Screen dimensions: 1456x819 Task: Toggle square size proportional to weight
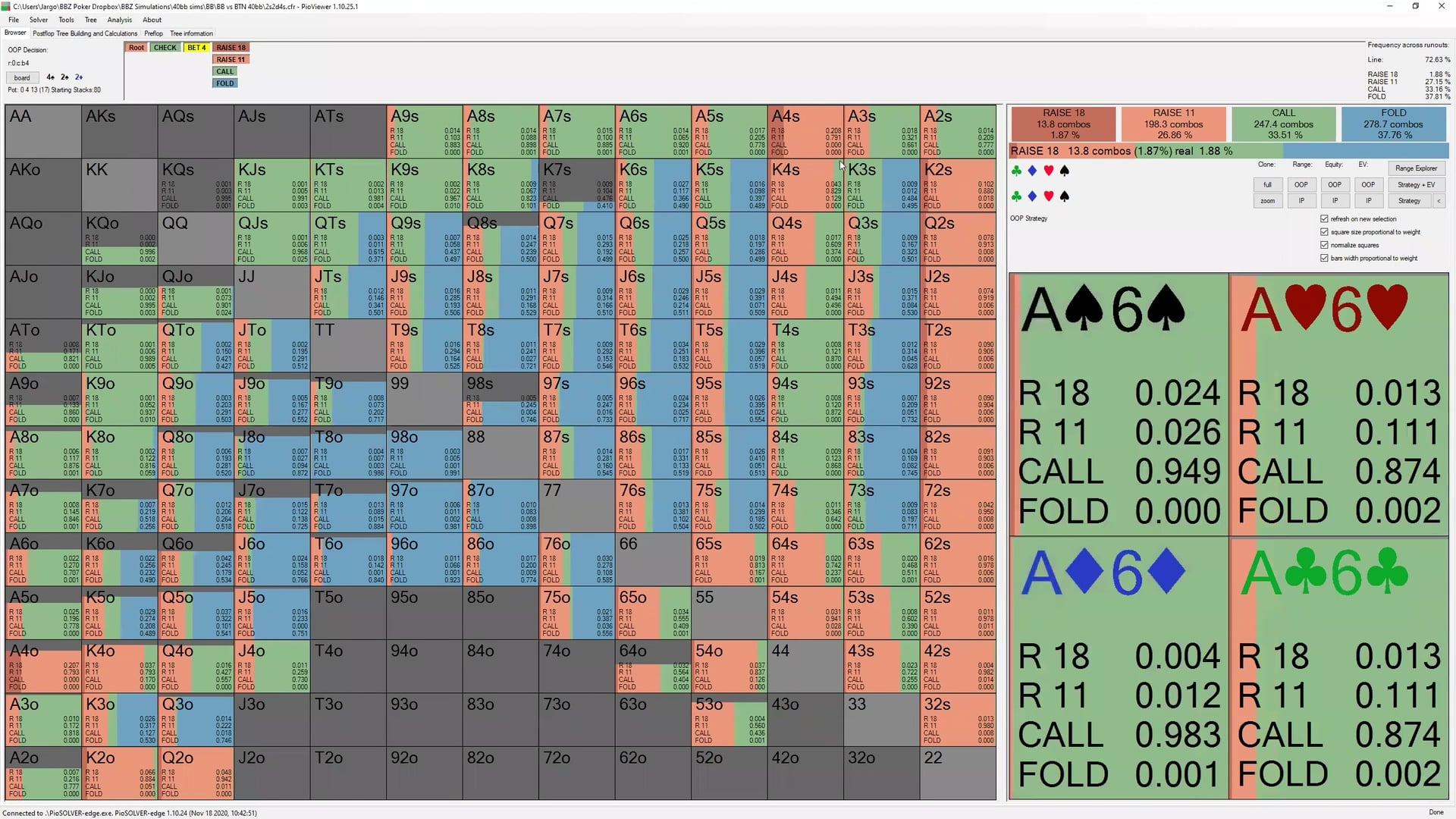click(x=1325, y=232)
